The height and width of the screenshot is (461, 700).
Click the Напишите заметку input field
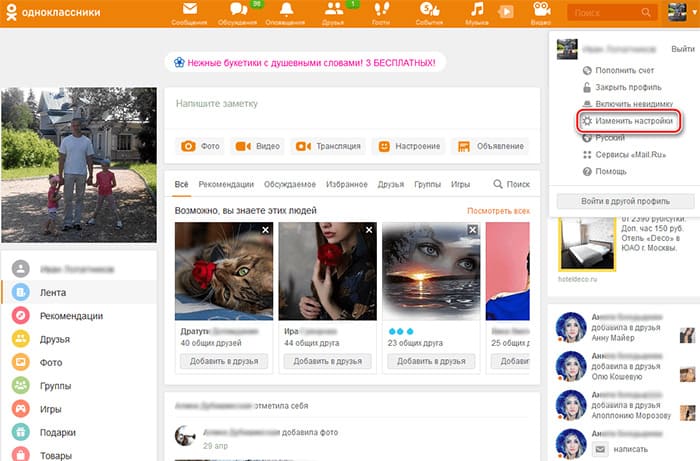coord(352,104)
